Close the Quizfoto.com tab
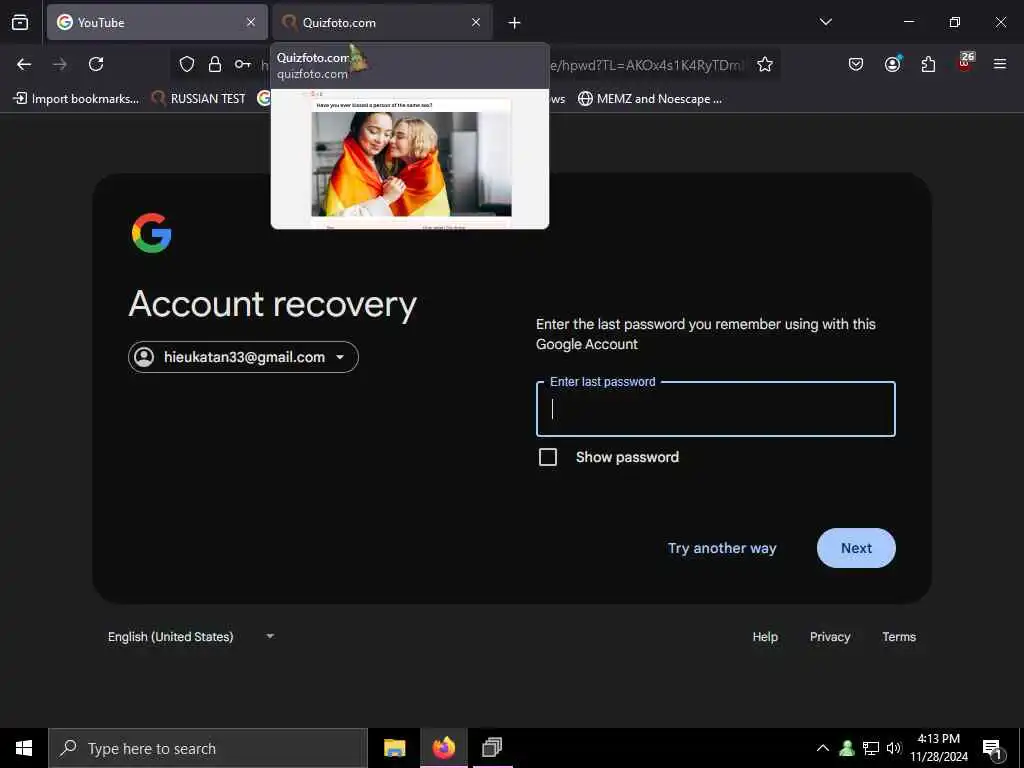 [476, 22]
